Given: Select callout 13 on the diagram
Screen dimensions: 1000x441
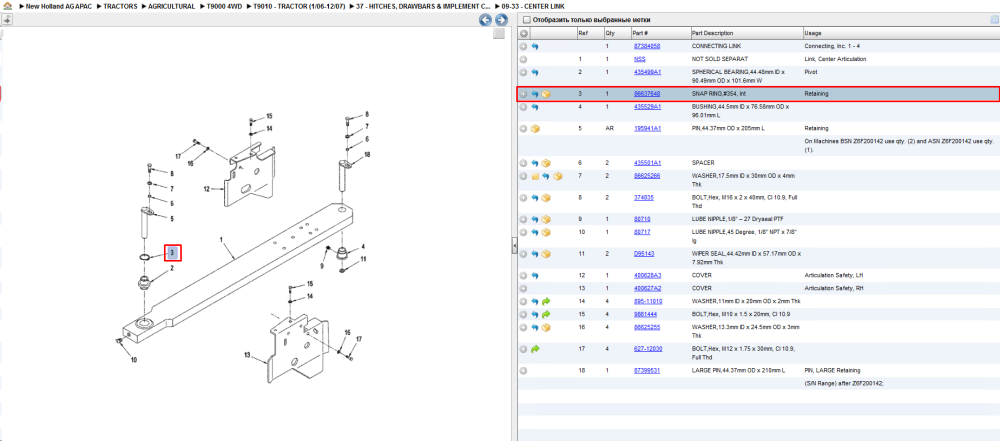Looking at the screenshot, I should [x=249, y=355].
